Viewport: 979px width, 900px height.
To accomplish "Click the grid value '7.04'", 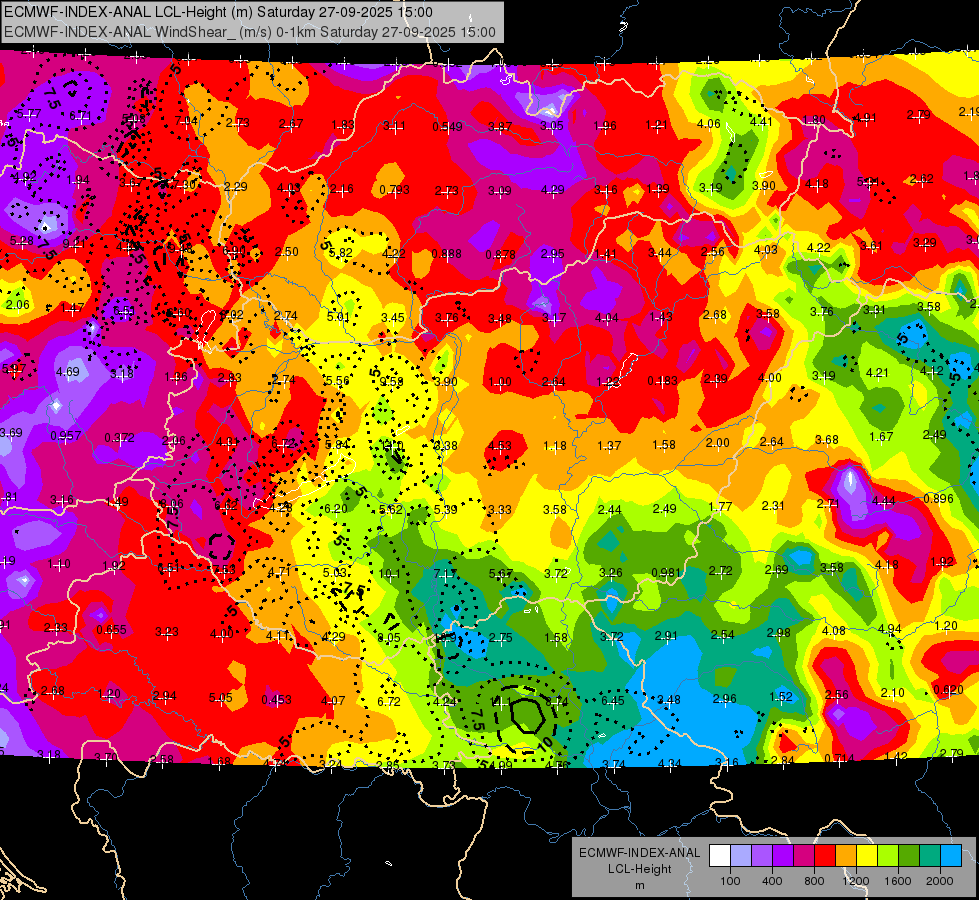I will coord(186,121).
